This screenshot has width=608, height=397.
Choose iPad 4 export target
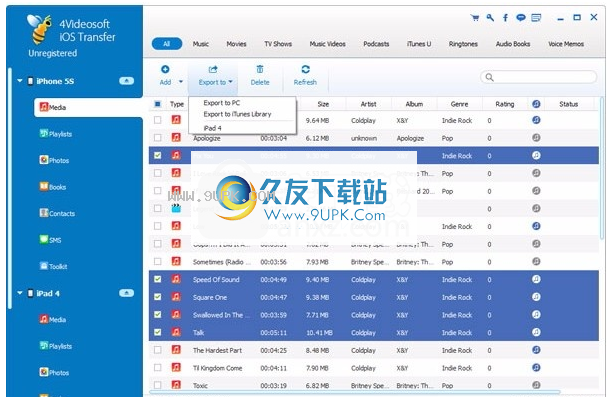pyautogui.click(x=212, y=128)
